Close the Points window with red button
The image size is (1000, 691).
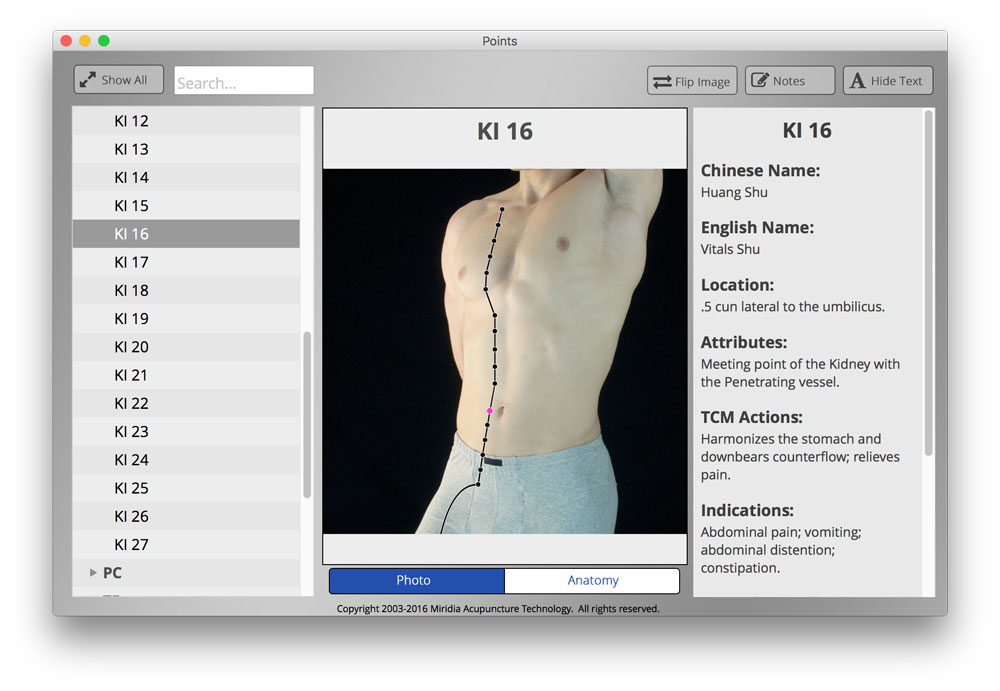[66, 41]
